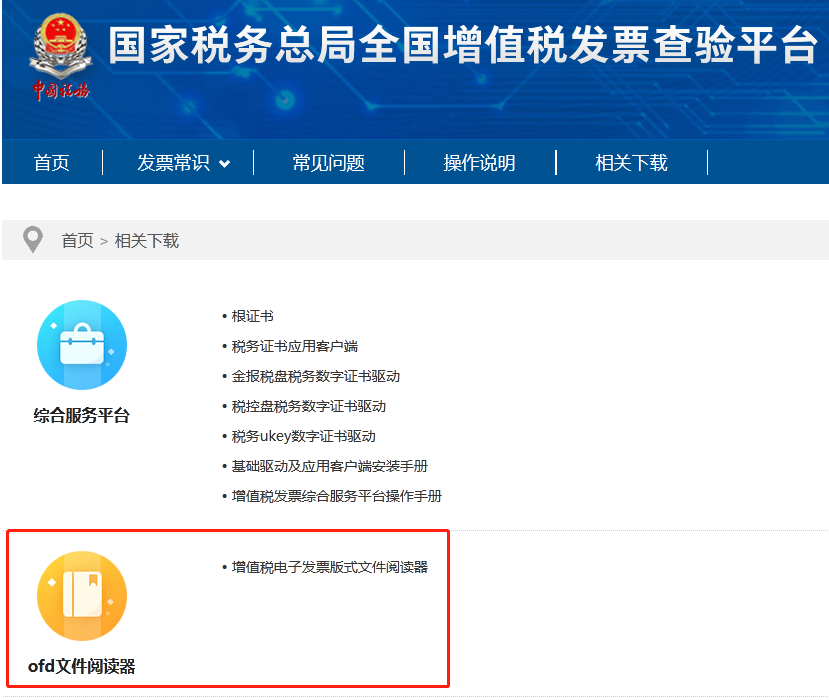
Task: Go to 常见问题 in the navigation bar
Action: [328, 163]
